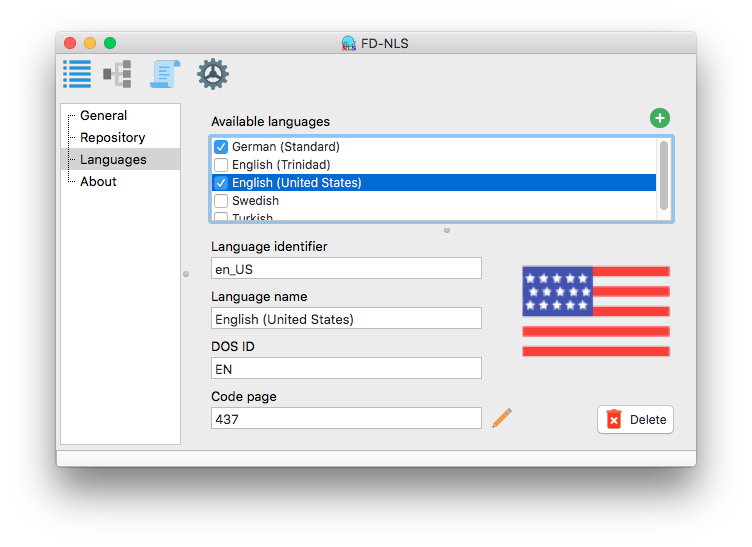This screenshot has height=547, width=752.
Task: Uncheck the English (United States) checkbox
Action: click(221, 183)
